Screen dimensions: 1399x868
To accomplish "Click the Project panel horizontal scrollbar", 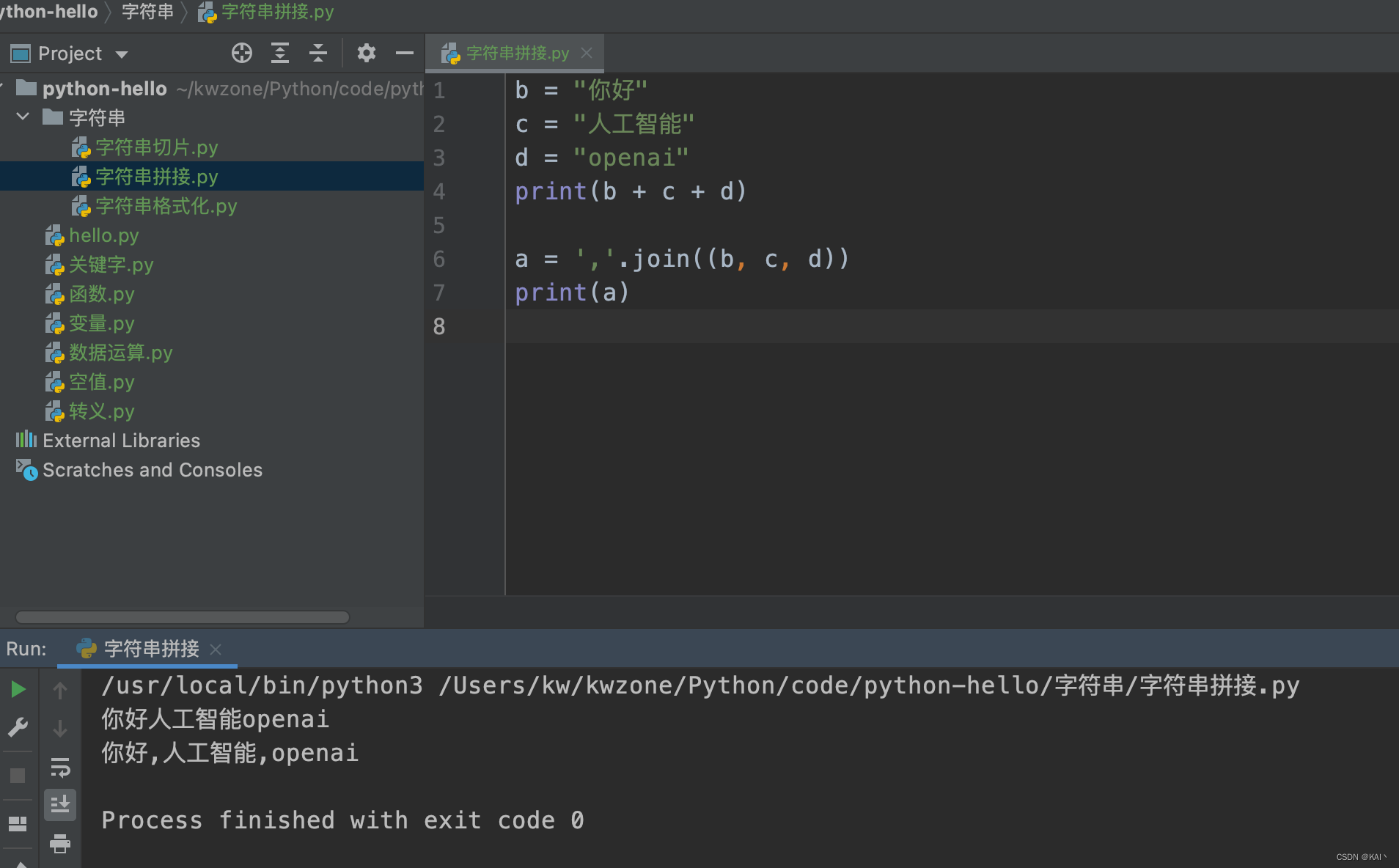I will [x=182, y=617].
